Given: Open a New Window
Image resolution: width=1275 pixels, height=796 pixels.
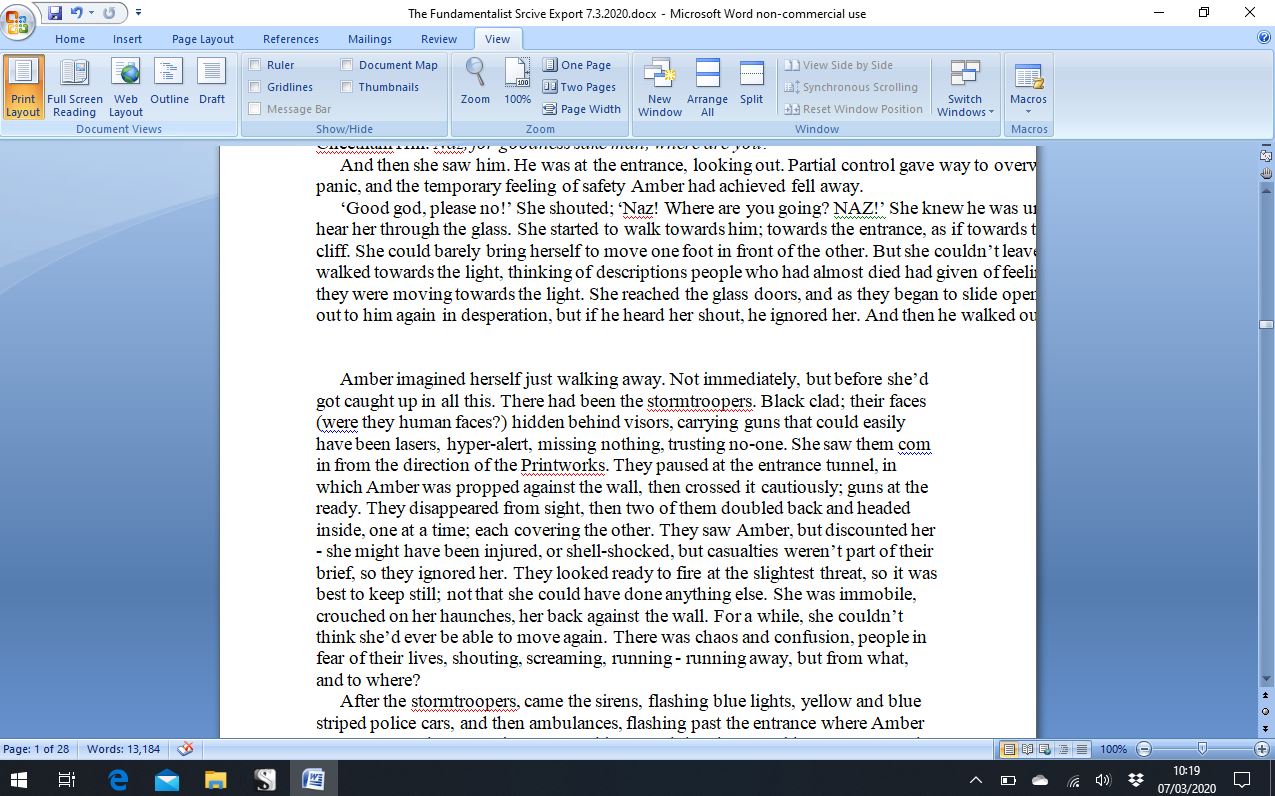Looking at the screenshot, I should click(659, 88).
